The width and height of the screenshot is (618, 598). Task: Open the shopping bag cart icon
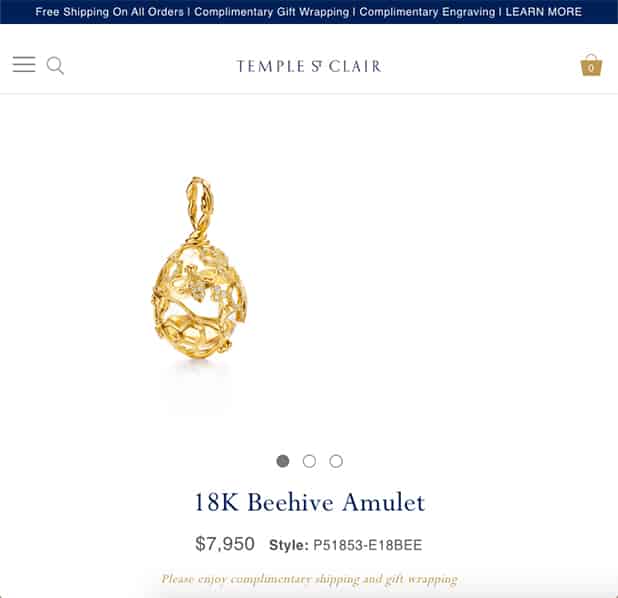click(x=591, y=65)
